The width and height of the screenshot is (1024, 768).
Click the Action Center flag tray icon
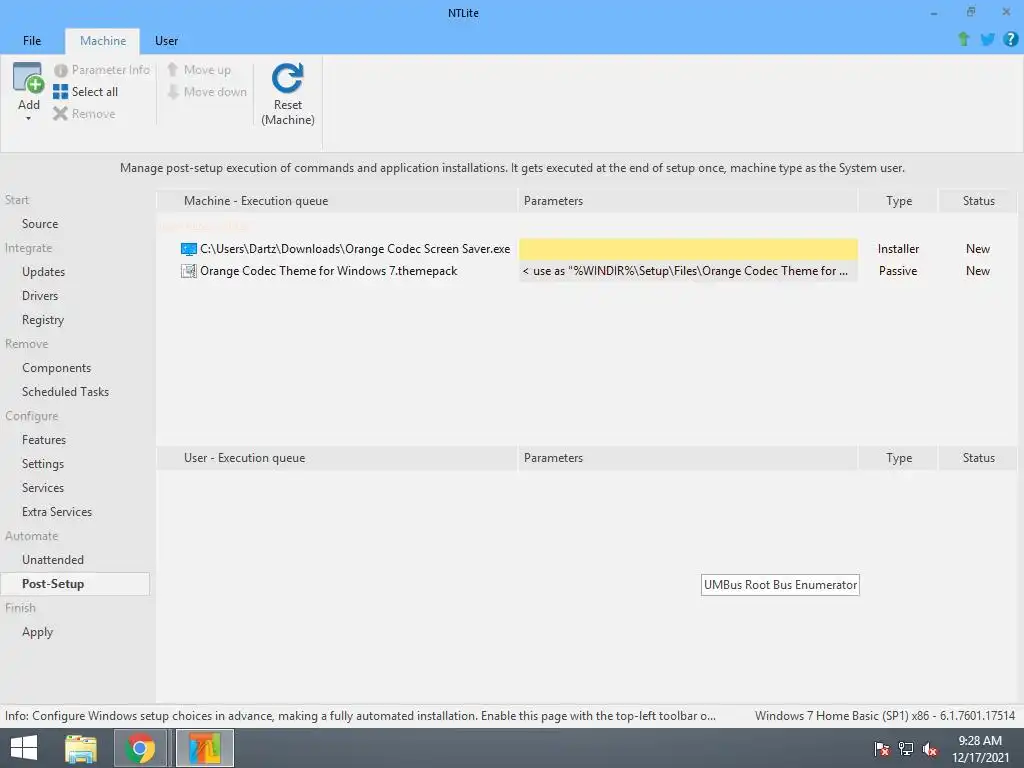click(x=882, y=748)
